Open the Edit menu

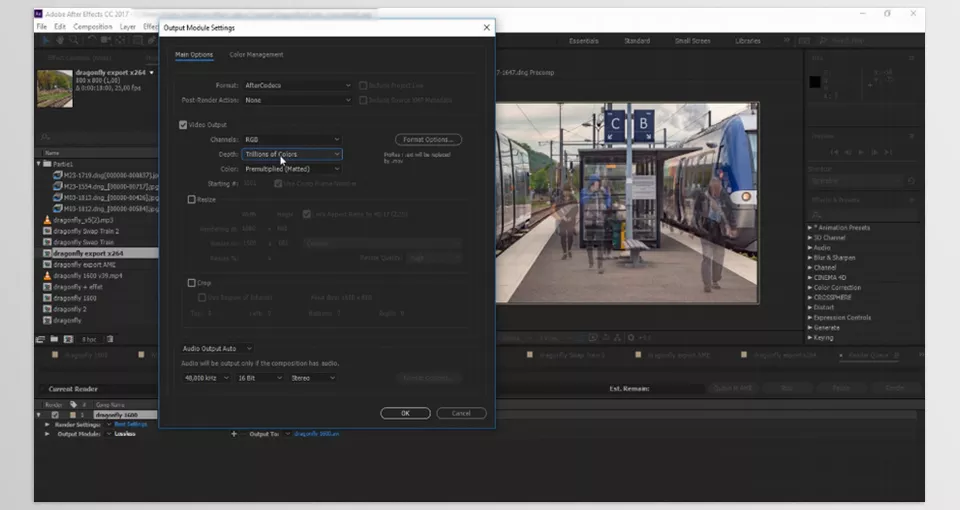click(59, 27)
